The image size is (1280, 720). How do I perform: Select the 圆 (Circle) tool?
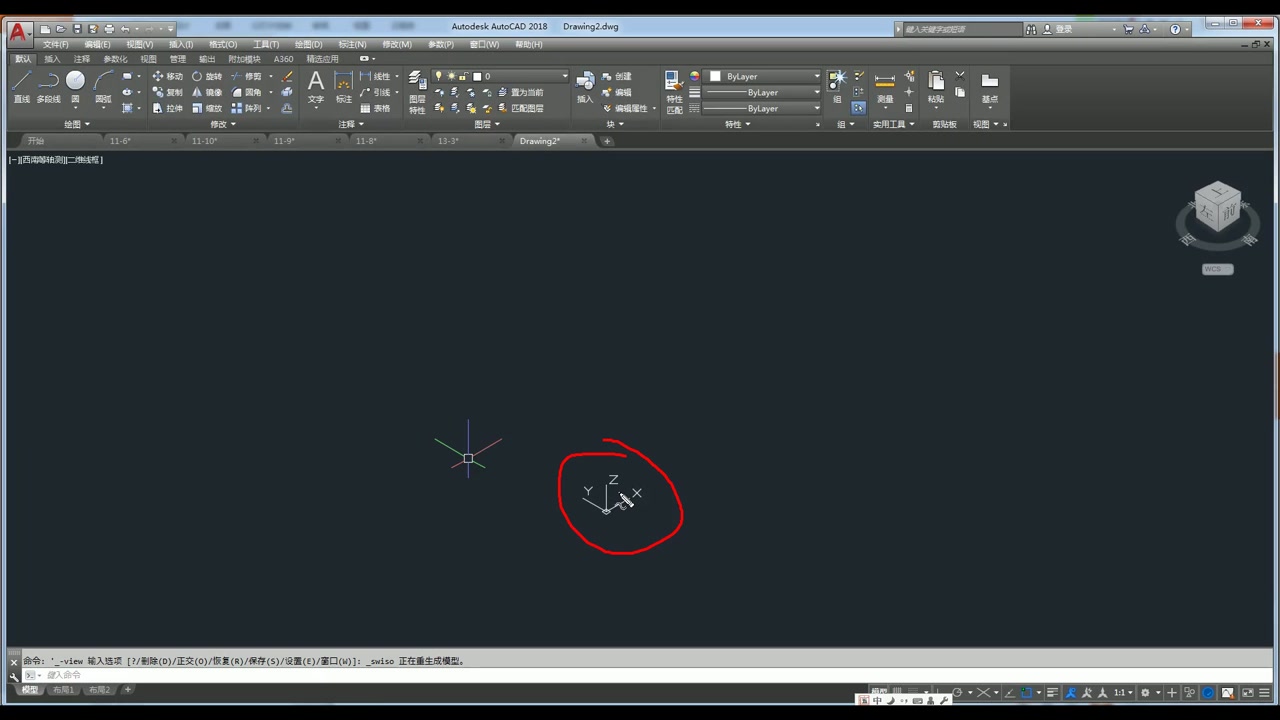(x=75, y=86)
